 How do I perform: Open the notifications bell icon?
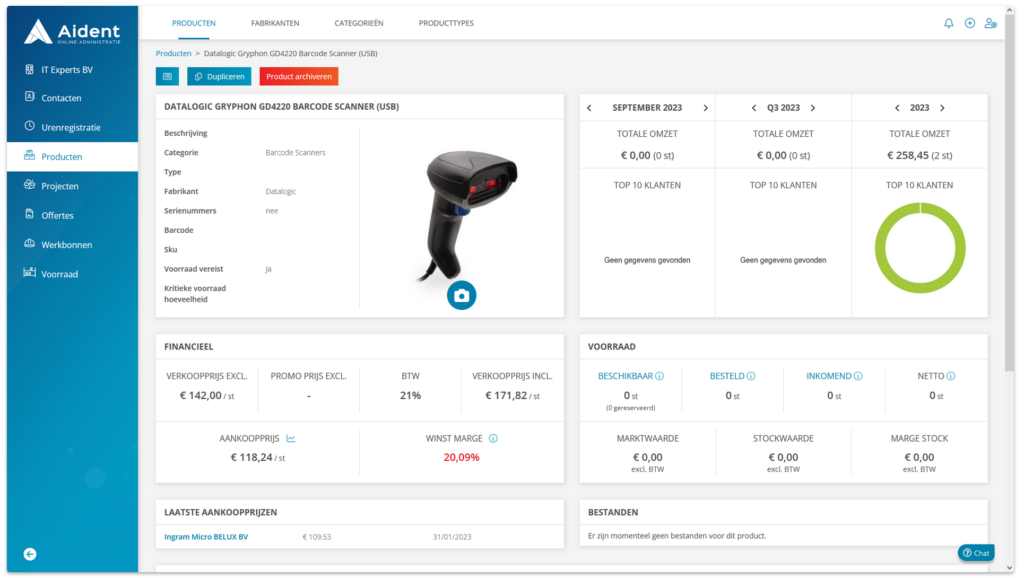(x=948, y=24)
